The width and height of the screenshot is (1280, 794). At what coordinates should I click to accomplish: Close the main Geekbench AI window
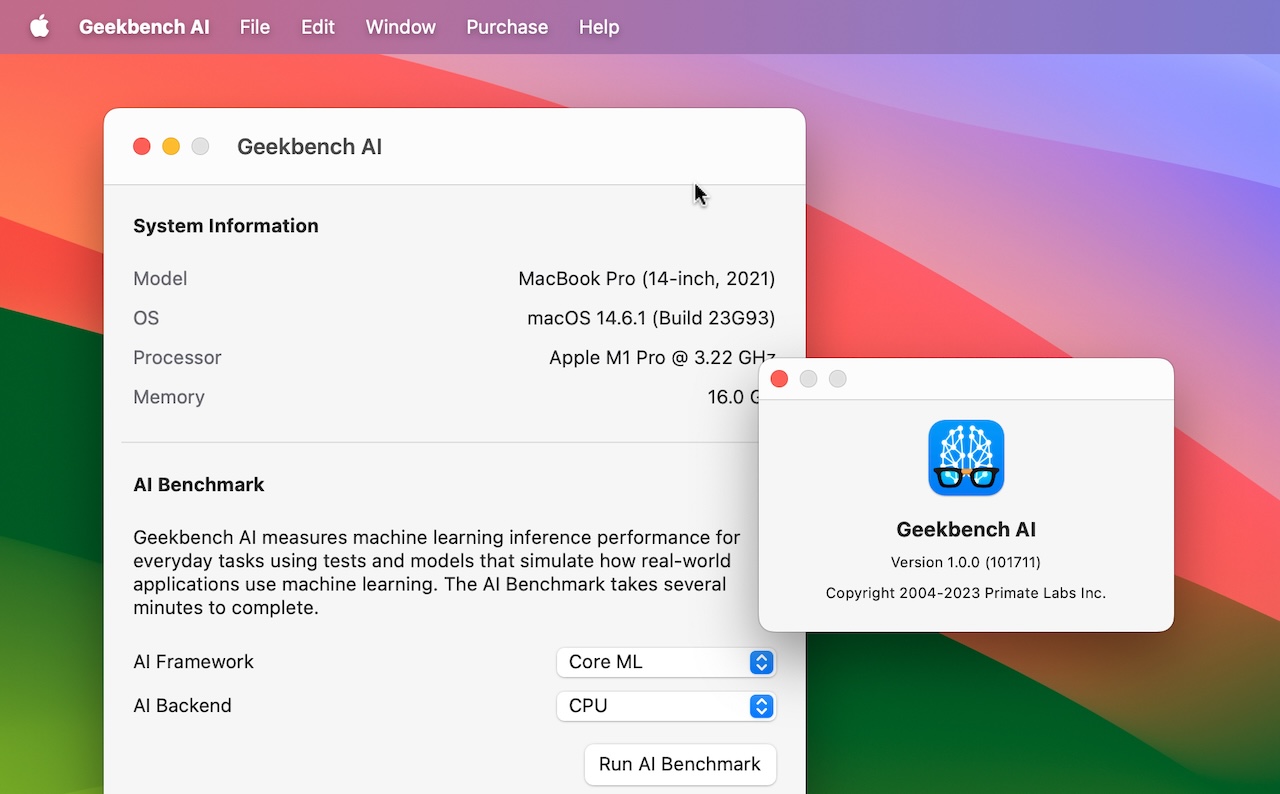142,146
